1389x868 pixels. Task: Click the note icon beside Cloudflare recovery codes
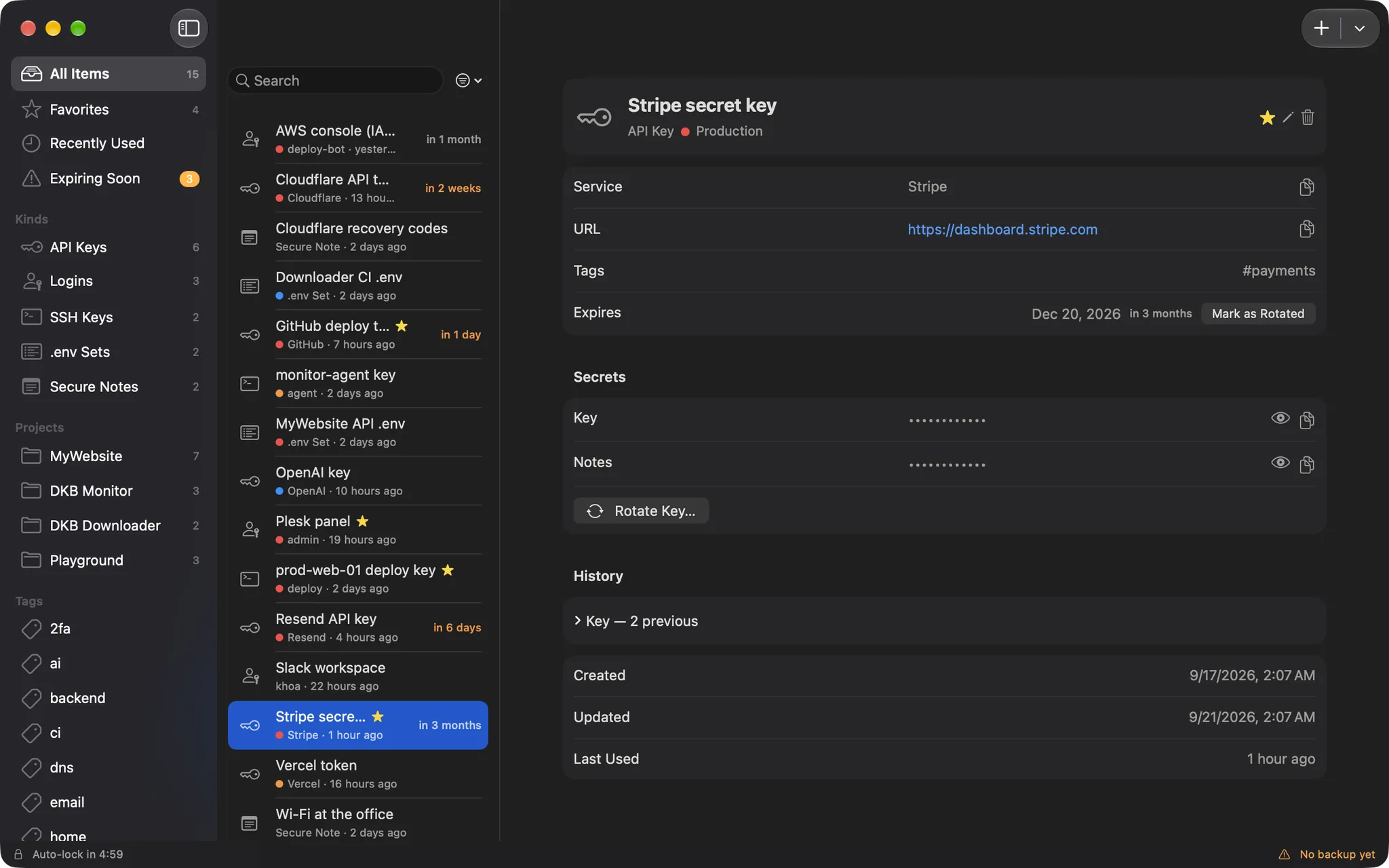[x=250, y=237]
